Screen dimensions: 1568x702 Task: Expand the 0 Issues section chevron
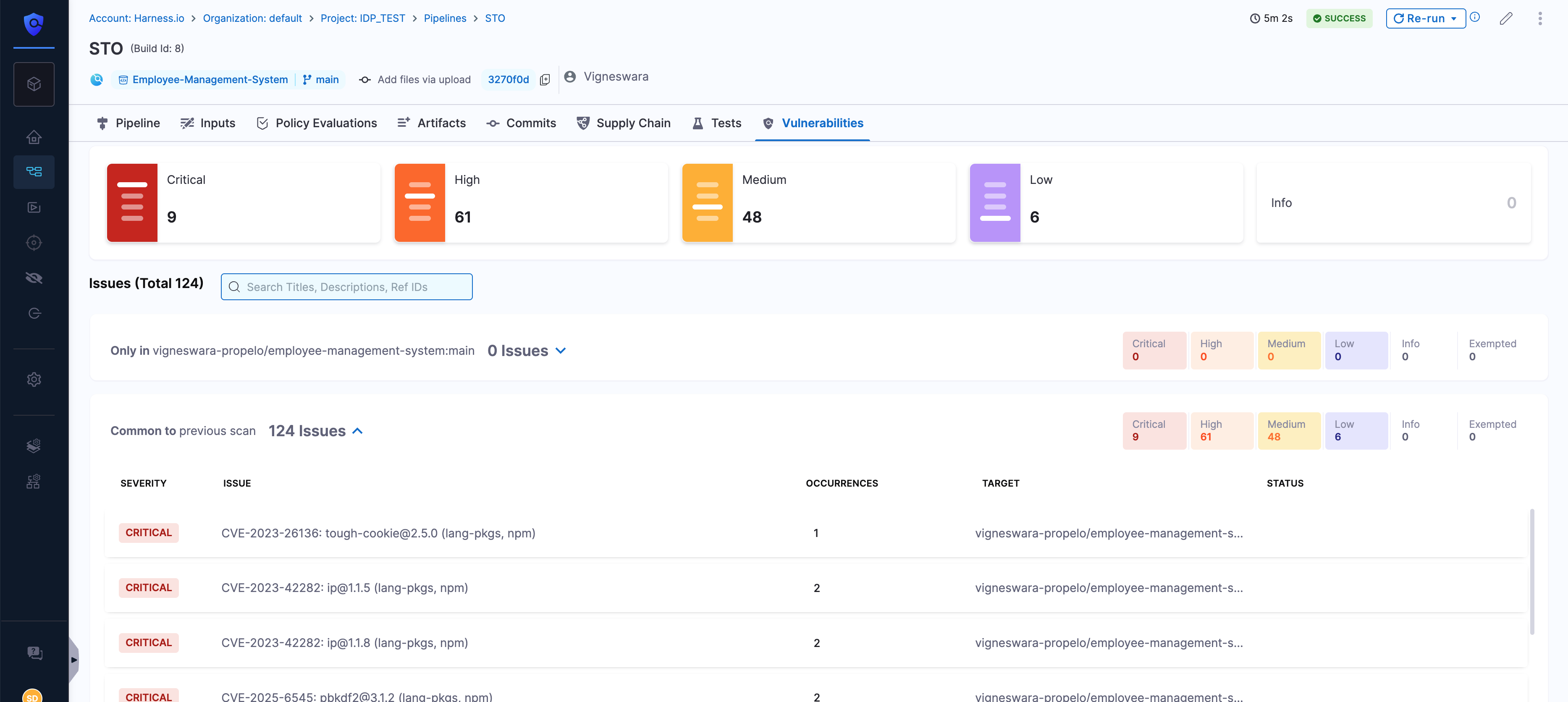click(x=561, y=351)
